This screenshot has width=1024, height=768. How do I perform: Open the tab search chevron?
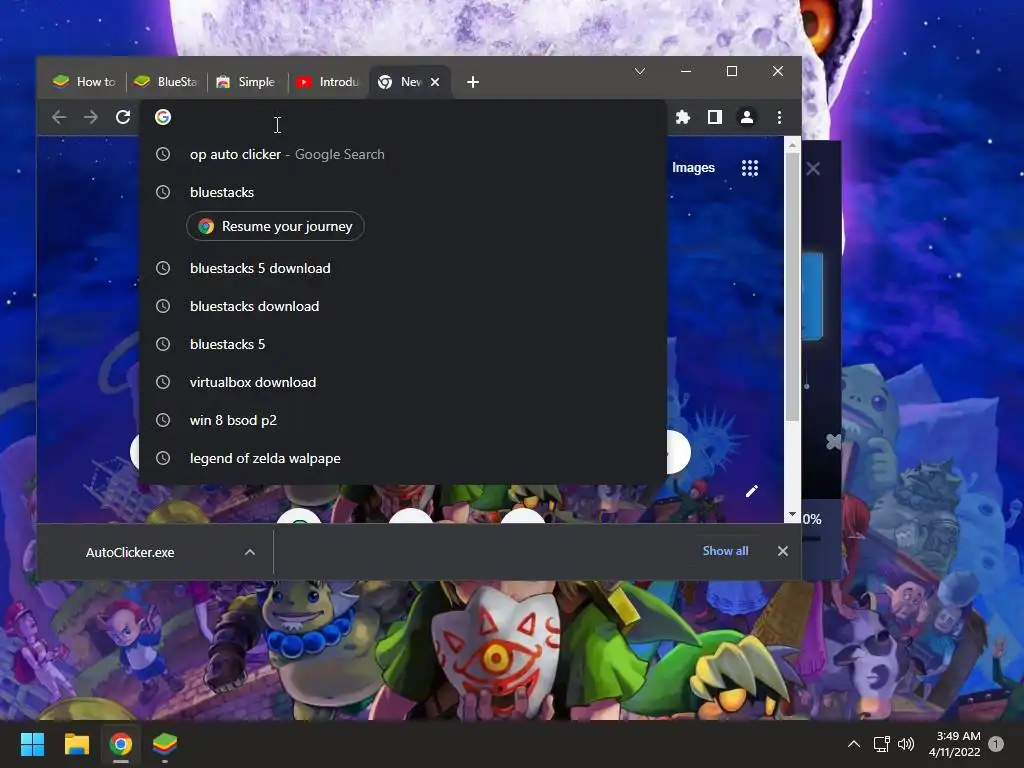pos(640,71)
